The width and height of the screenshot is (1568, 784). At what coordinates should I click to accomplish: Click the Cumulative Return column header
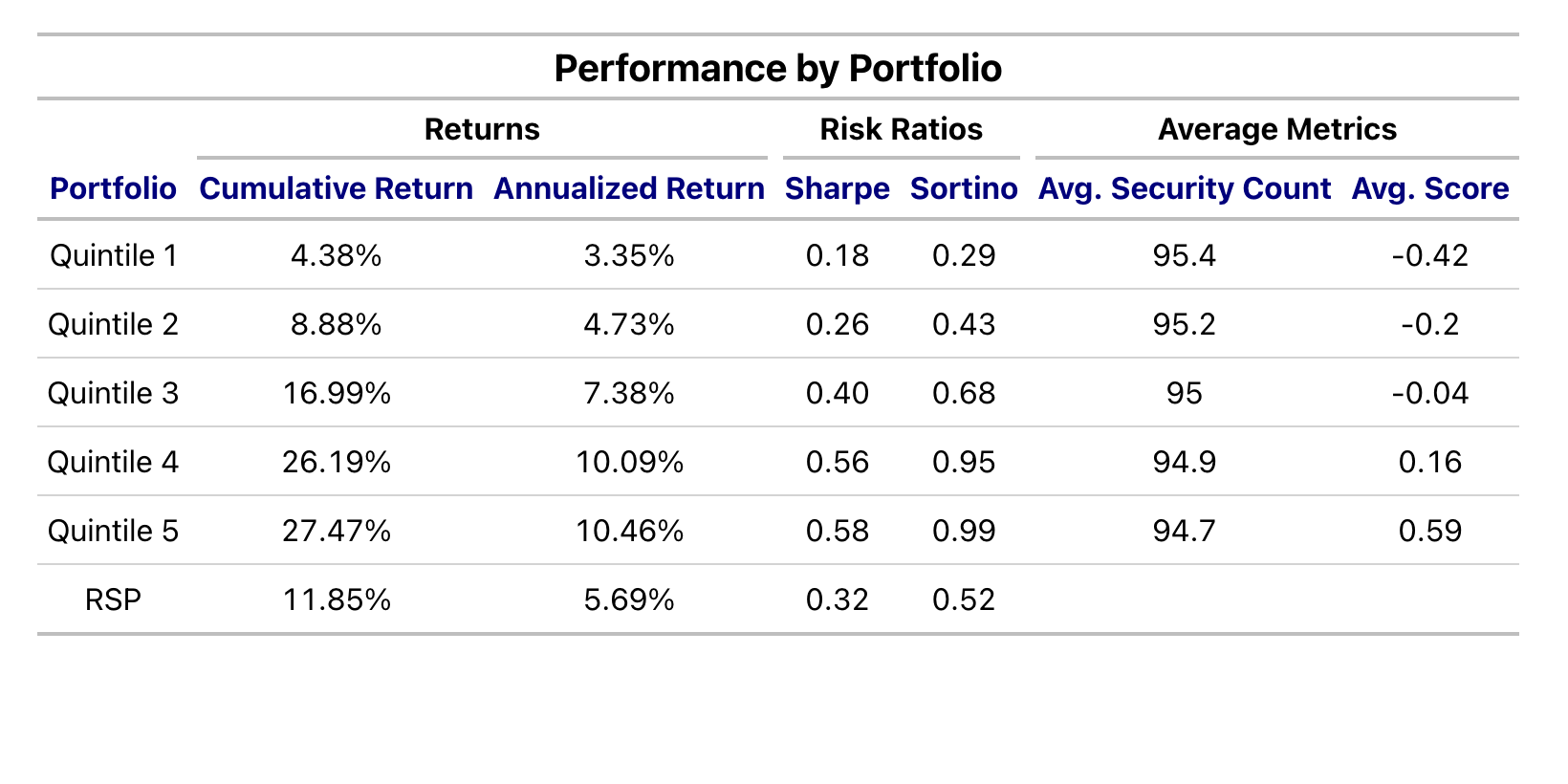(336, 188)
